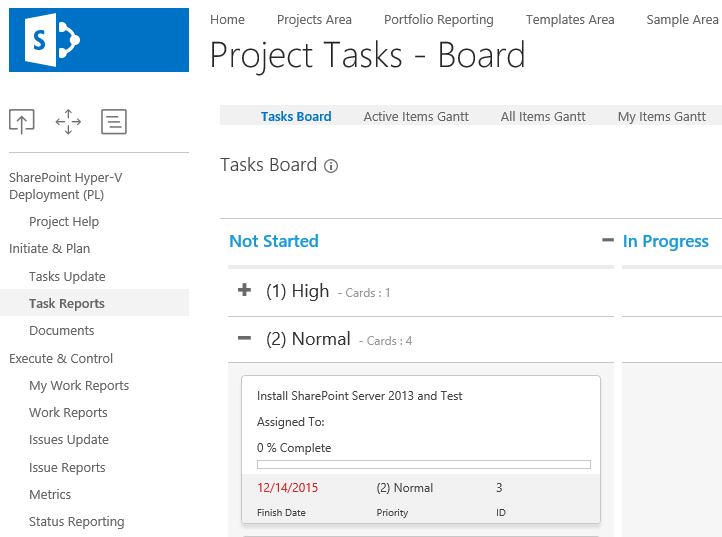Switch to All Items Gantt tab
Image resolution: width=722 pixels, height=537 pixels.
click(543, 116)
